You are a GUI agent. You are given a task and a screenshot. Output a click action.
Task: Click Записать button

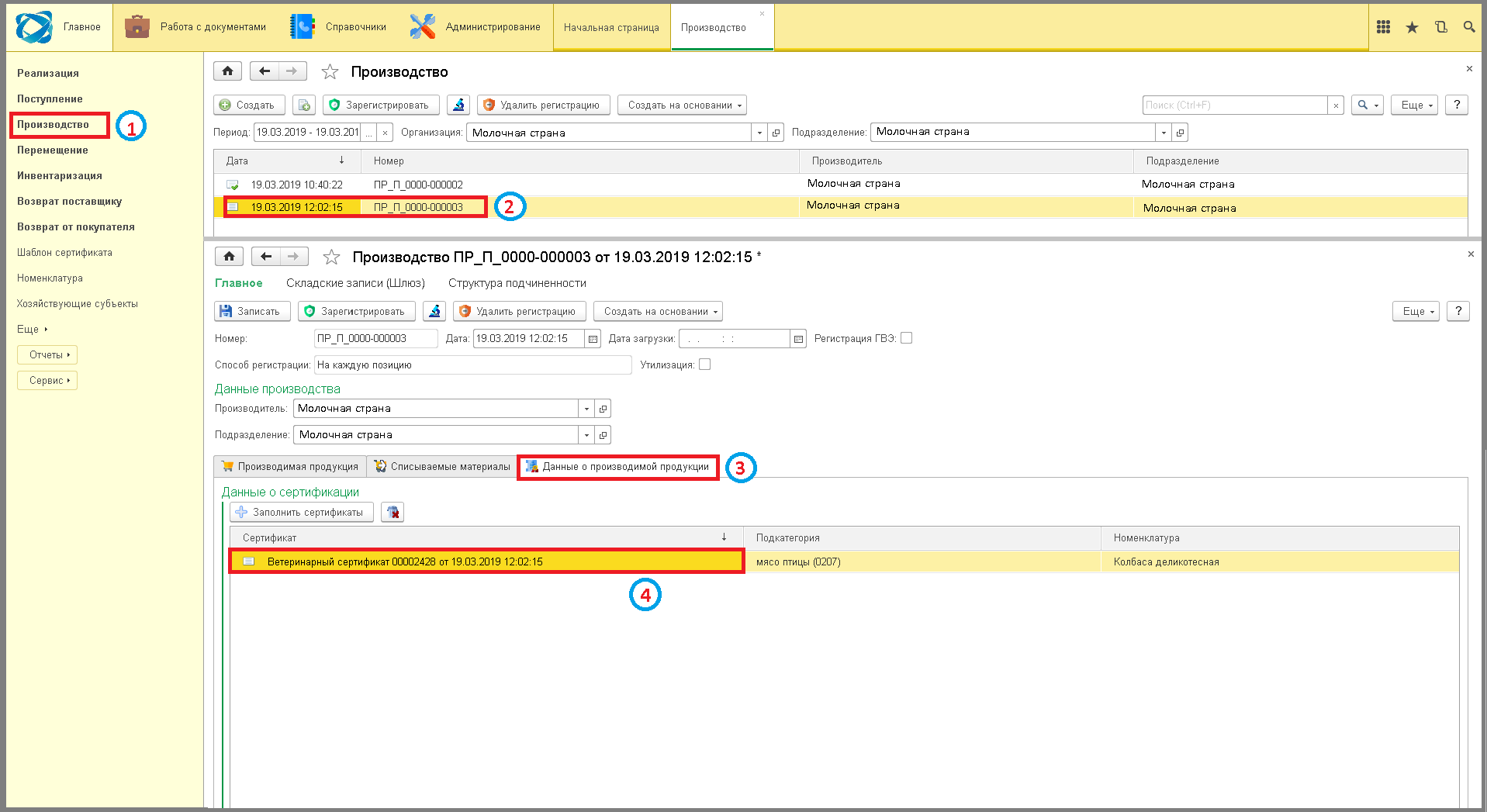[252, 311]
